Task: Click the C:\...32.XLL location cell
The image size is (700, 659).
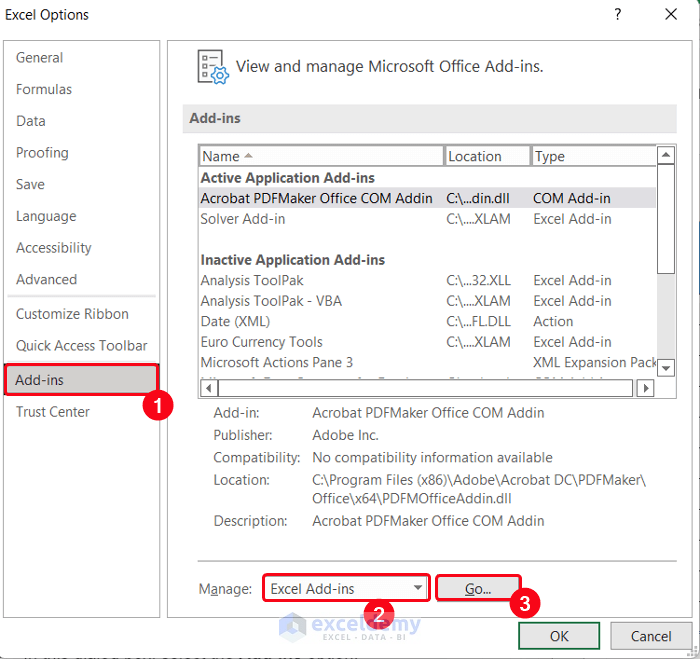Action: [x=478, y=280]
